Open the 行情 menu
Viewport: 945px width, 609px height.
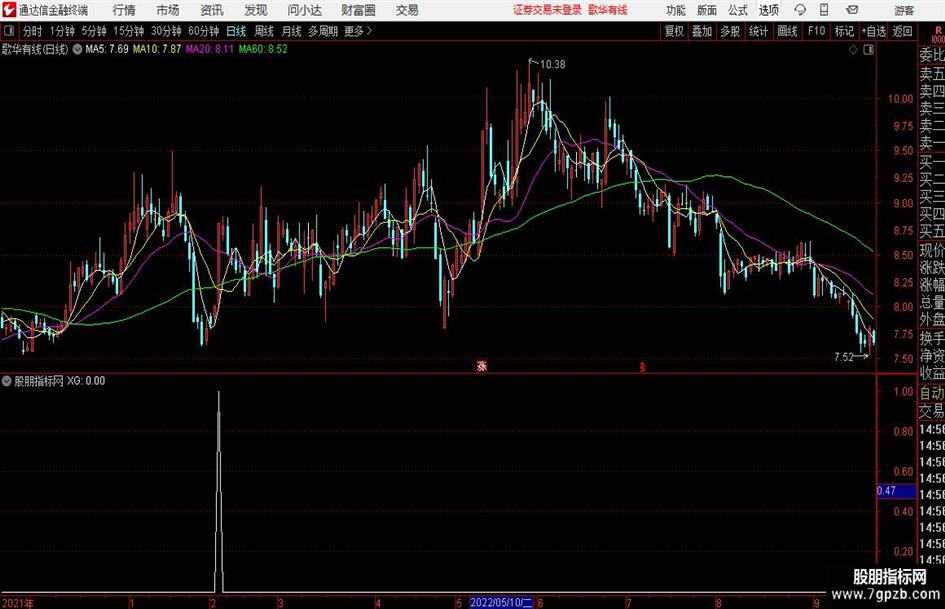(124, 10)
